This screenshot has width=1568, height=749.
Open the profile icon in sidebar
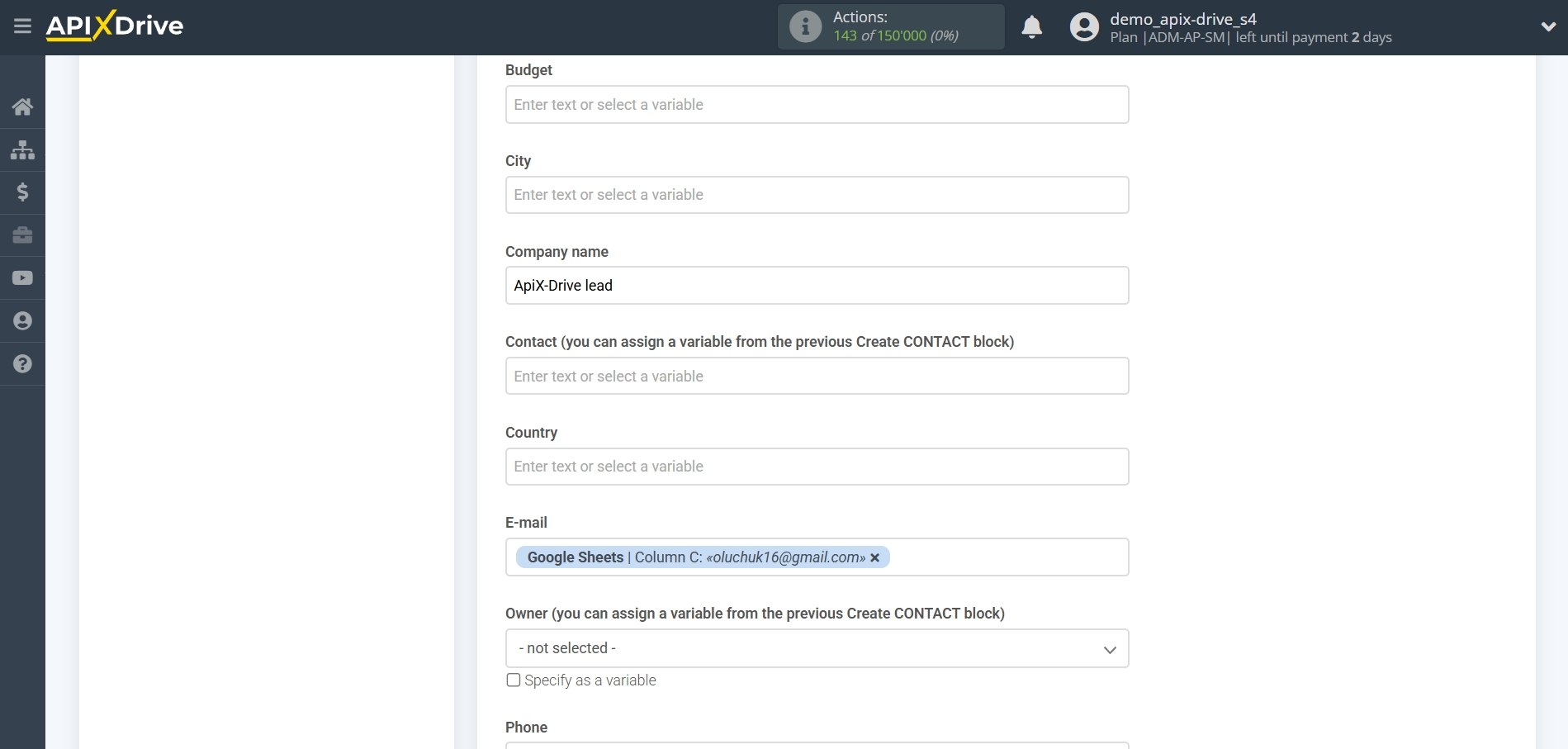[22, 321]
